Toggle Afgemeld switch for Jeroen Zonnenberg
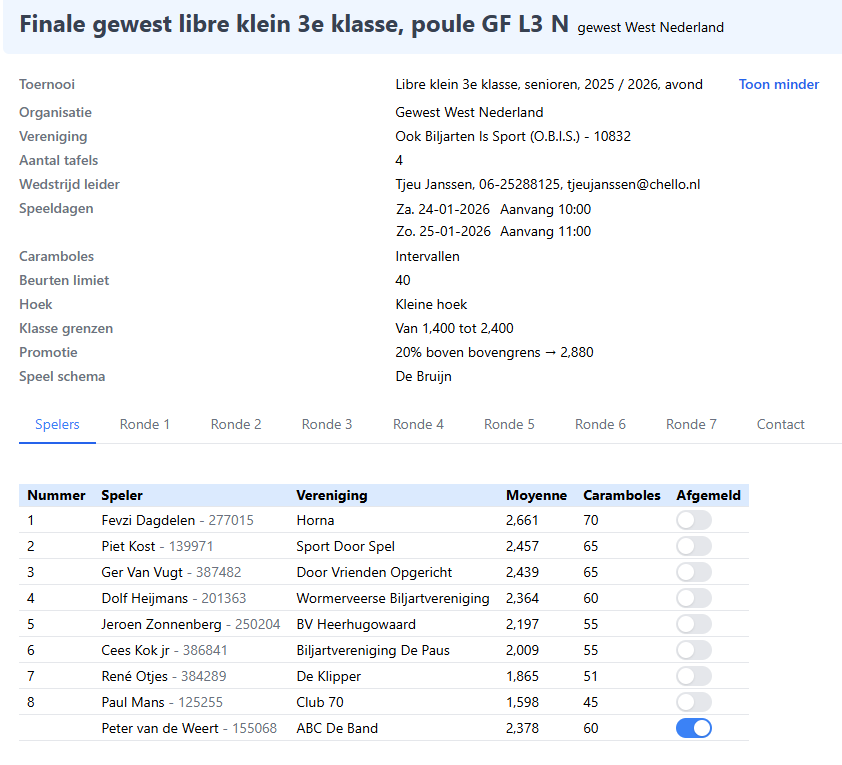Screen dimensions: 842x765 (693, 624)
